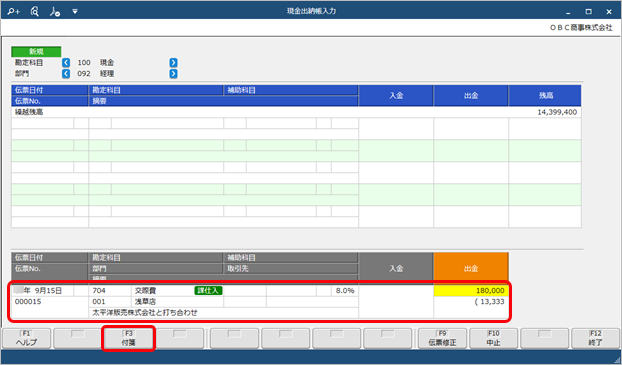Go to next 勘定科目 with right arrow
The height and width of the screenshot is (365, 622).
pos(173,63)
